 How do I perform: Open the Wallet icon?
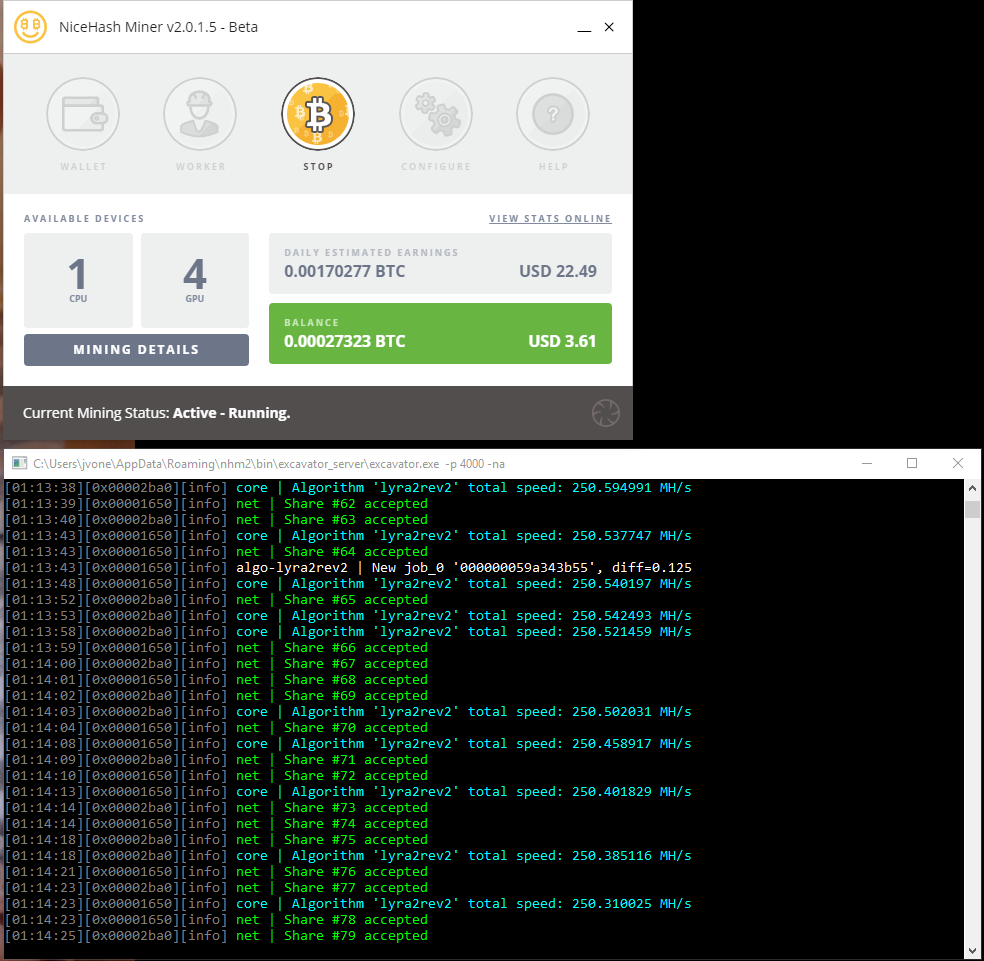[x=83, y=114]
